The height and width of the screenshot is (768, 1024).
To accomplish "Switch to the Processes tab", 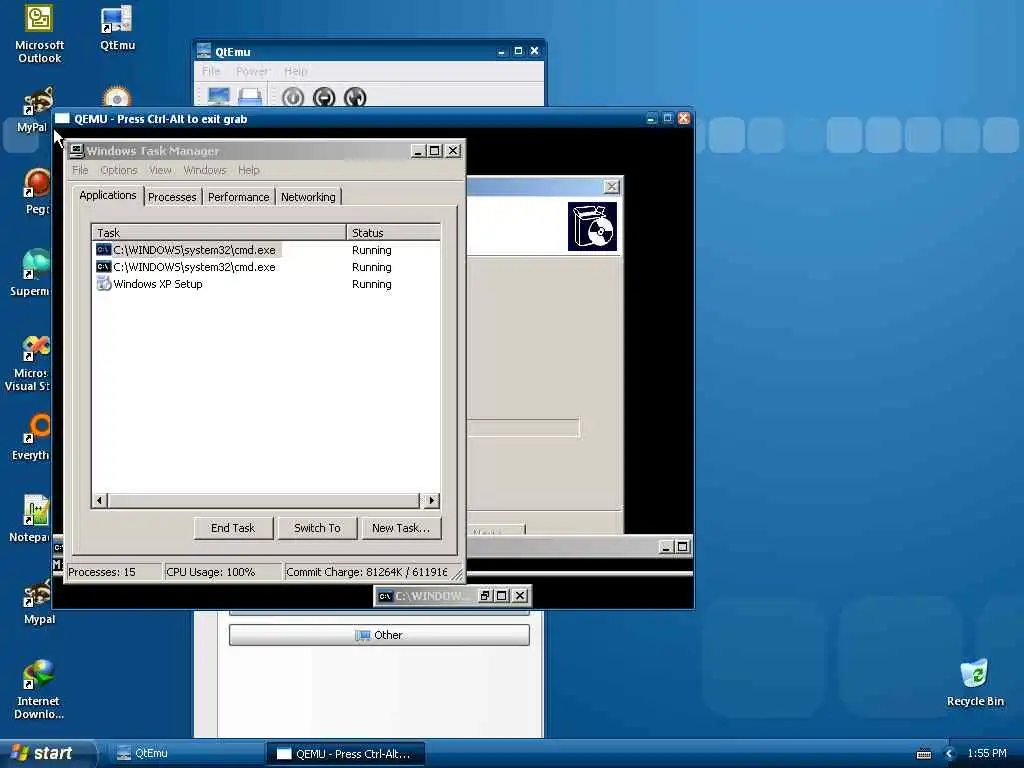I will [172, 197].
